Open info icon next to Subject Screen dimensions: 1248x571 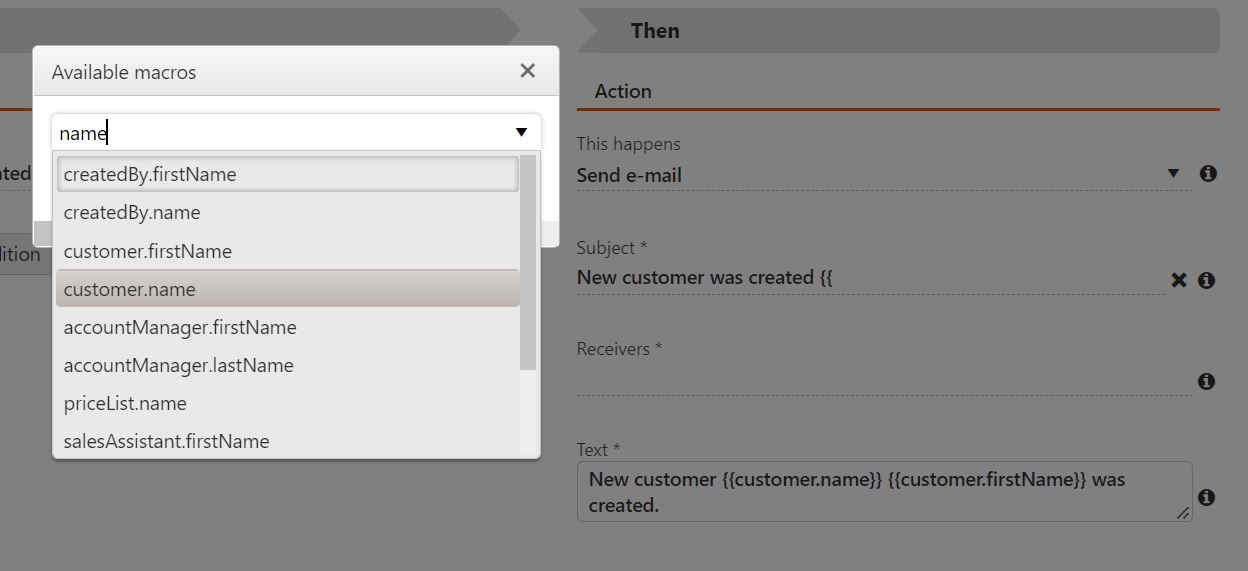[x=1207, y=280]
